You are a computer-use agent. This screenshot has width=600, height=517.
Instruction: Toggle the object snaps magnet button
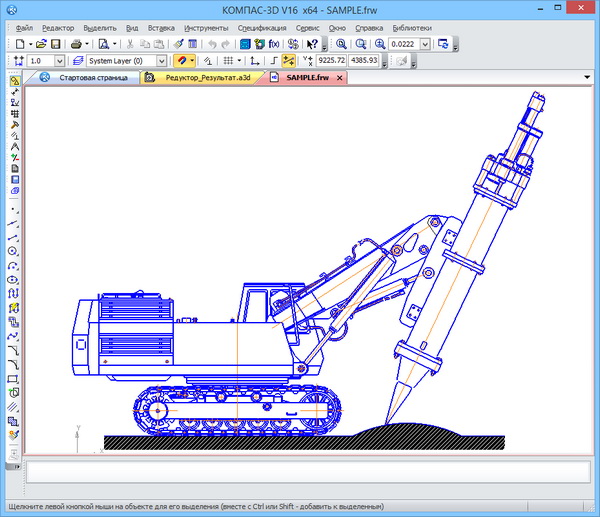(x=183, y=61)
